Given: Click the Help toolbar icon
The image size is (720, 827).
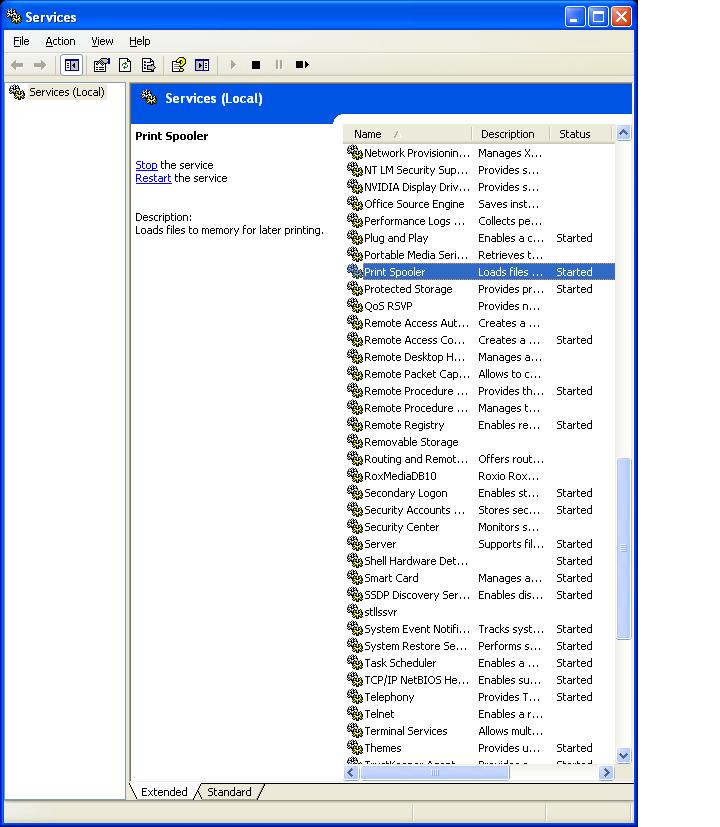Looking at the screenshot, I should pyautogui.click(x=178, y=65).
